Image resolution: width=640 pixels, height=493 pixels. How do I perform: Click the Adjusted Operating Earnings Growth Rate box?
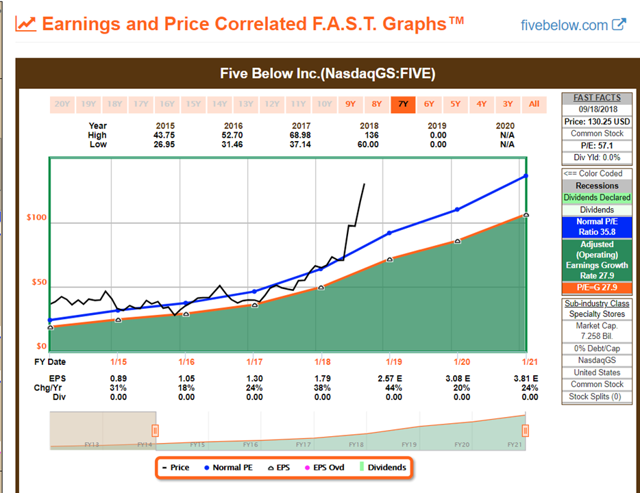[597, 260]
